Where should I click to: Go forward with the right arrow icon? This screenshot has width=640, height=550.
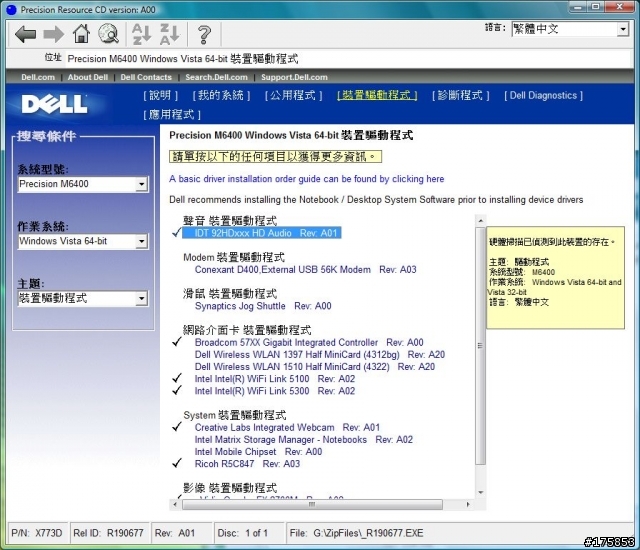coord(53,34)
